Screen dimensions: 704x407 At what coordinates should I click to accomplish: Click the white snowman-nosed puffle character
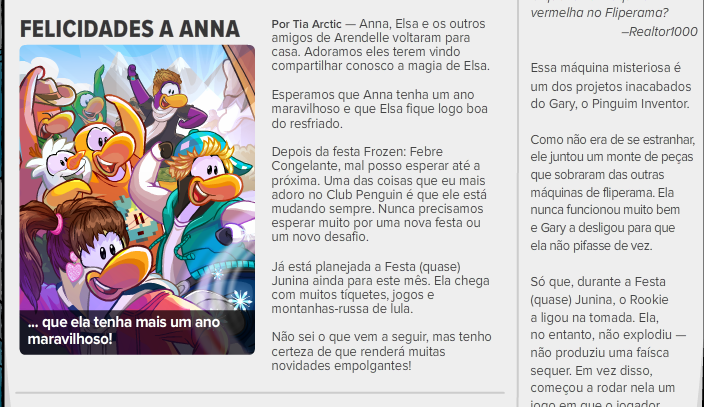point(61,168)
